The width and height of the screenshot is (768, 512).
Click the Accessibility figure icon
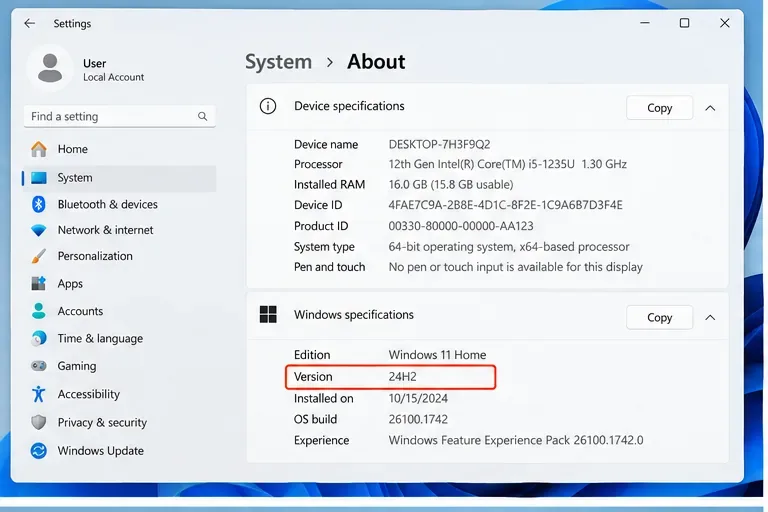[39, 394]
